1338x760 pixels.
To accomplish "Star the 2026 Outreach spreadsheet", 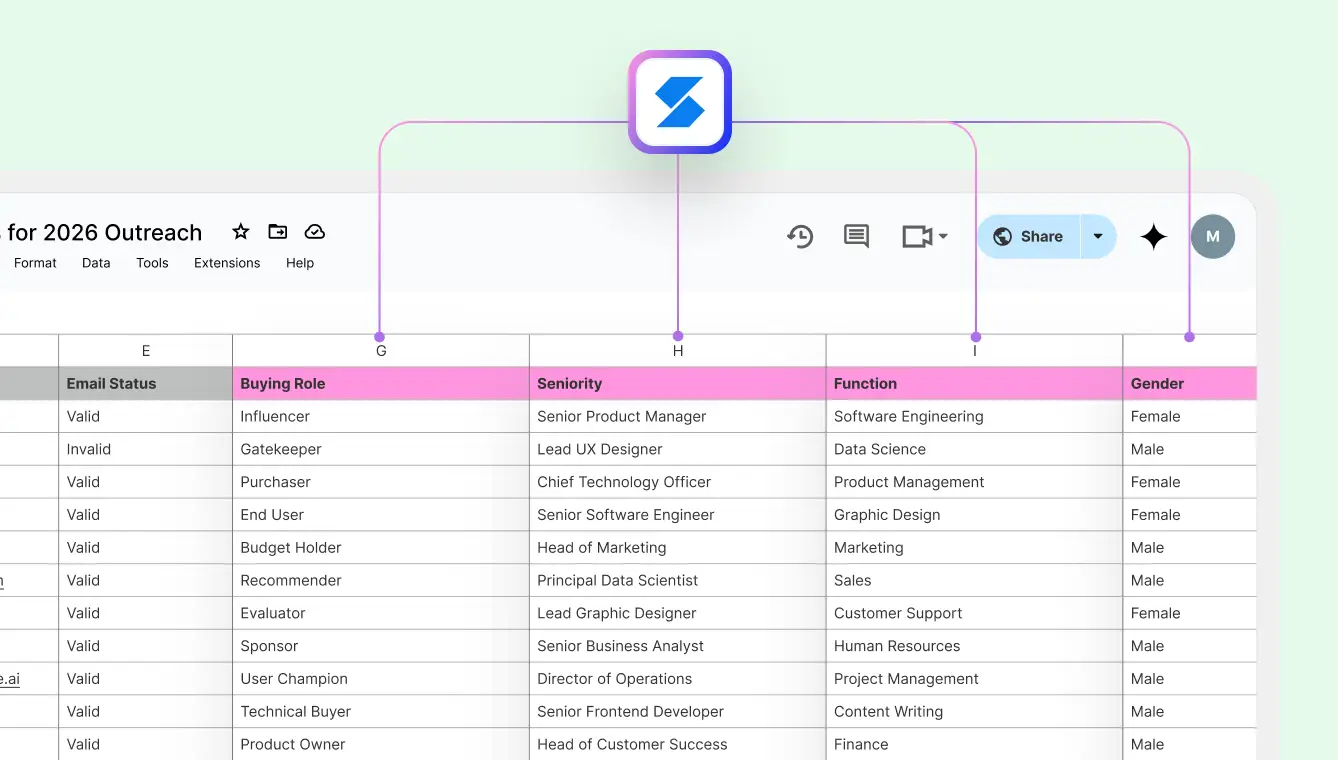I will pyautogui.click(x=240, y=231).
